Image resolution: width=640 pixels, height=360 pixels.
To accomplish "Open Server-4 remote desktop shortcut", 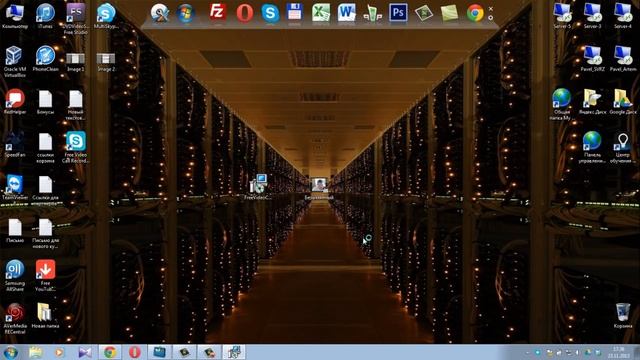I will [x=623, y=16].
